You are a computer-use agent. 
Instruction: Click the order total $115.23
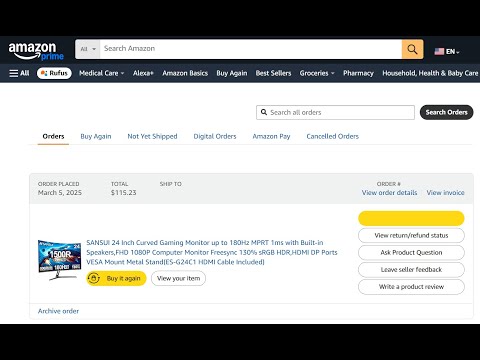pos(123,193)
